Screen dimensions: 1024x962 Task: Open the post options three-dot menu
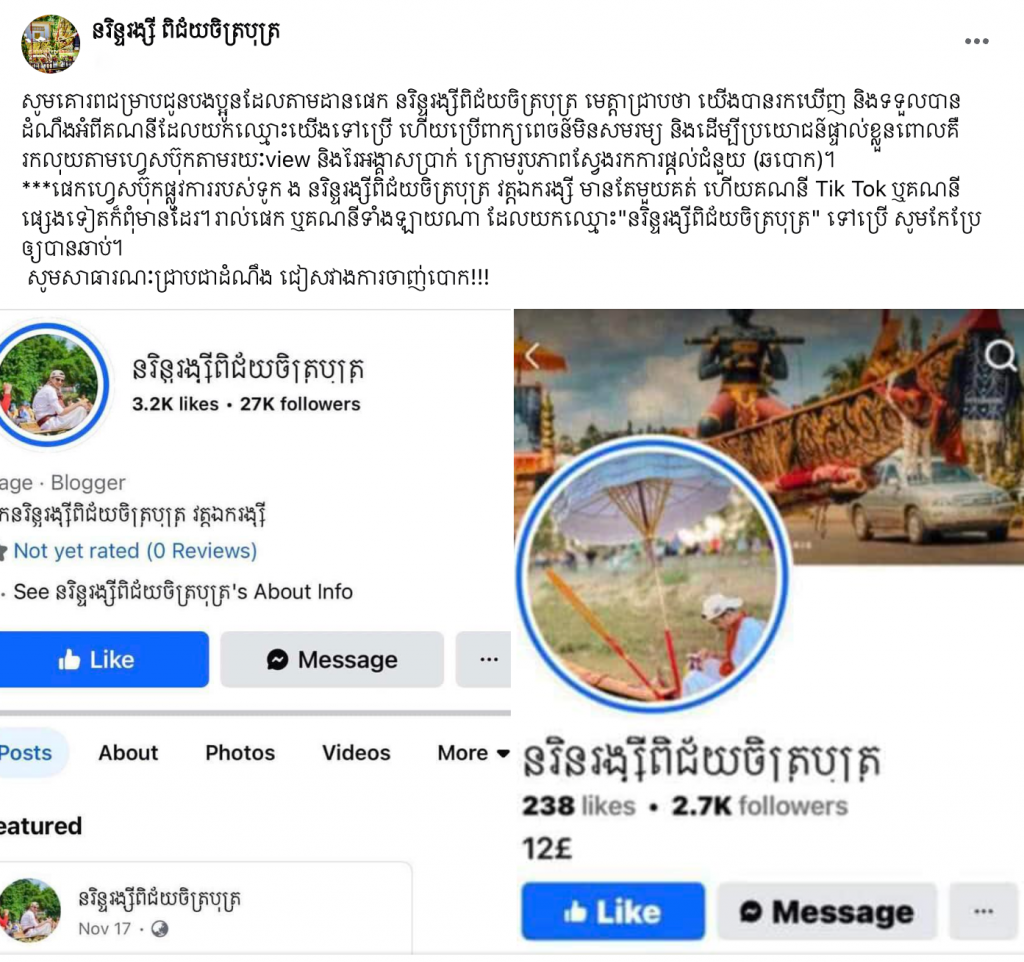click(976, 41)
